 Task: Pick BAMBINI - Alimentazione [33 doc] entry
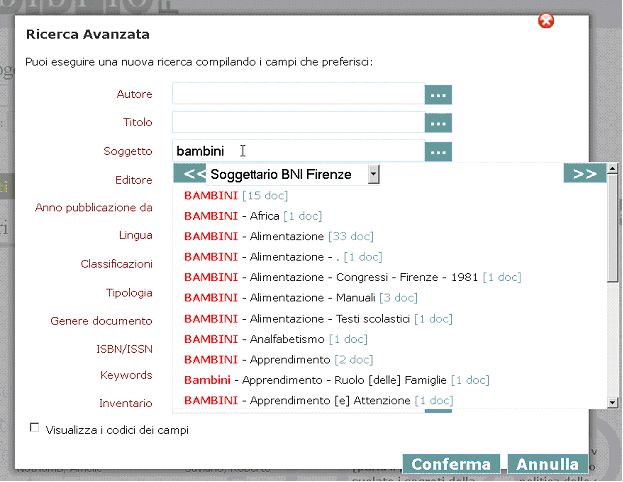tap(278, 236)
